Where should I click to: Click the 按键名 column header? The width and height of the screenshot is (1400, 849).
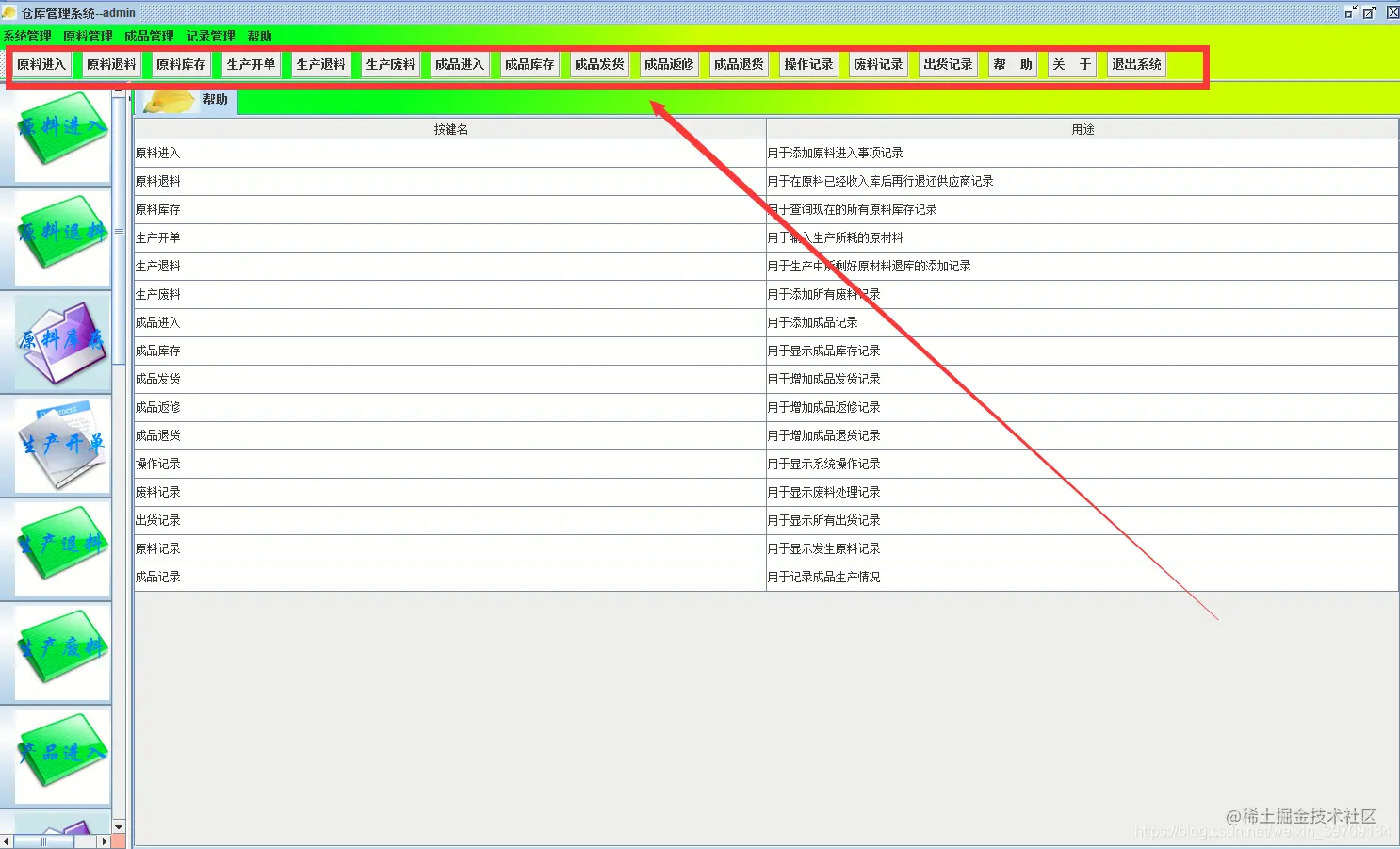click(x=450, y=129)
